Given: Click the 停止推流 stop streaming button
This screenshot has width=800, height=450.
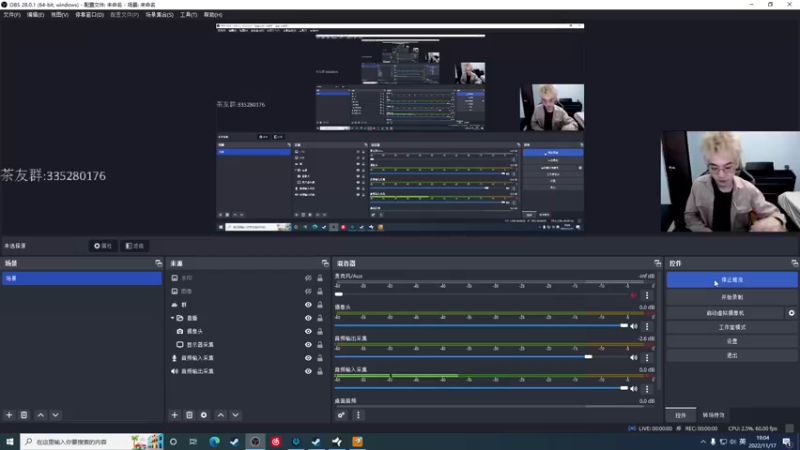Looking at the screenshot, I should 732,280.
